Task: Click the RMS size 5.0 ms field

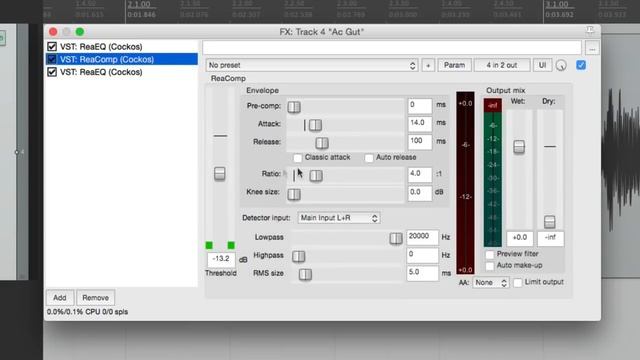Action: [422, 273]
